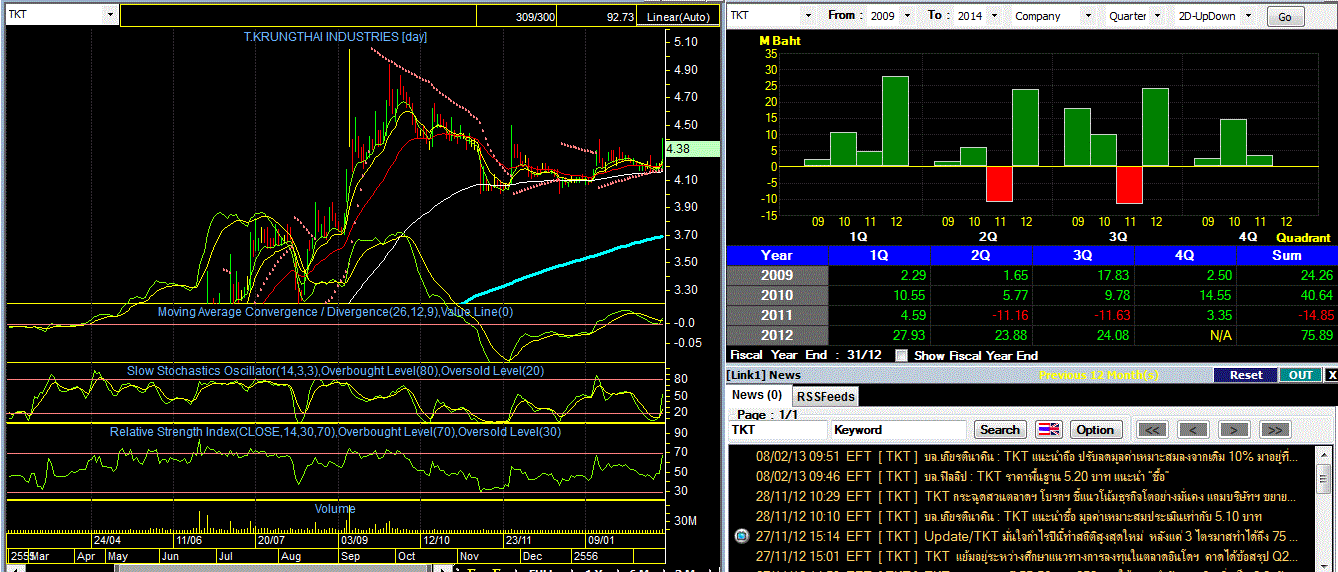Click the Sum column header
Image resolution: width=1338 pixels, height=572 pixels.
pyautogui.click(x=1287, y=255)
